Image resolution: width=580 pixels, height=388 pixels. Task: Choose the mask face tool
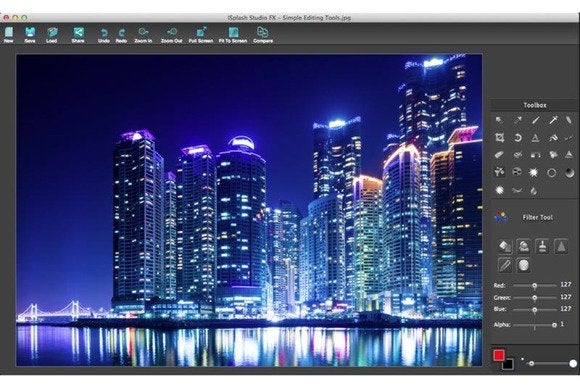(x=517, y=172)
